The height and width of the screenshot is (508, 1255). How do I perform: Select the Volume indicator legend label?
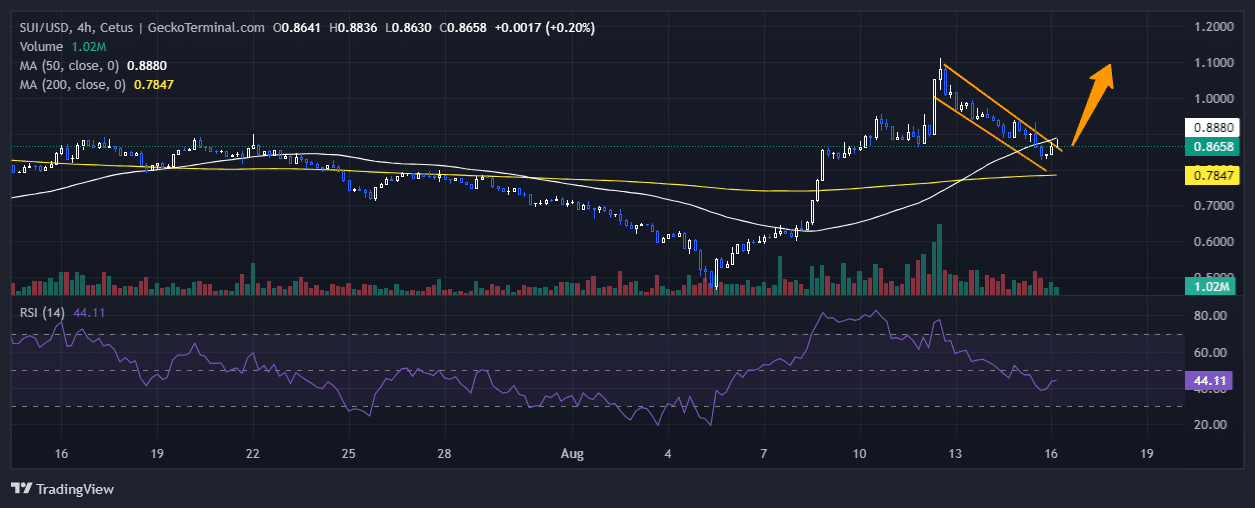[x=41, y=47]
